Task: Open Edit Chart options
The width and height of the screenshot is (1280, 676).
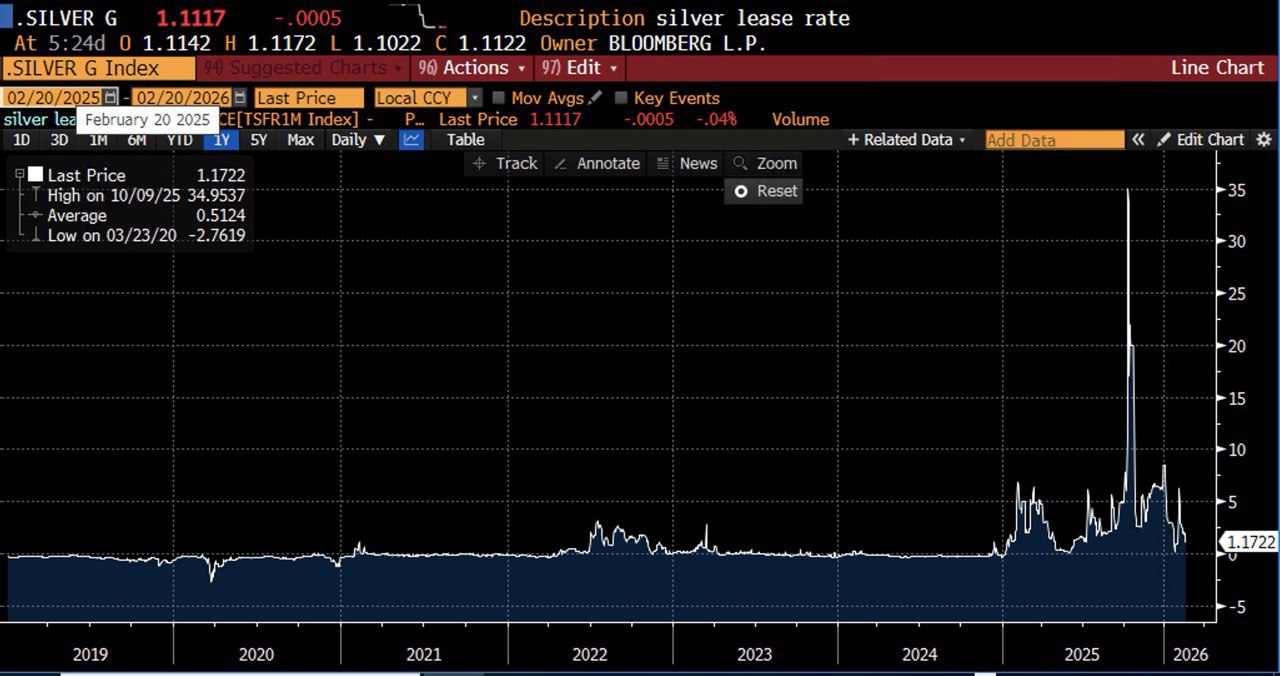Action: coord(1201,140)
